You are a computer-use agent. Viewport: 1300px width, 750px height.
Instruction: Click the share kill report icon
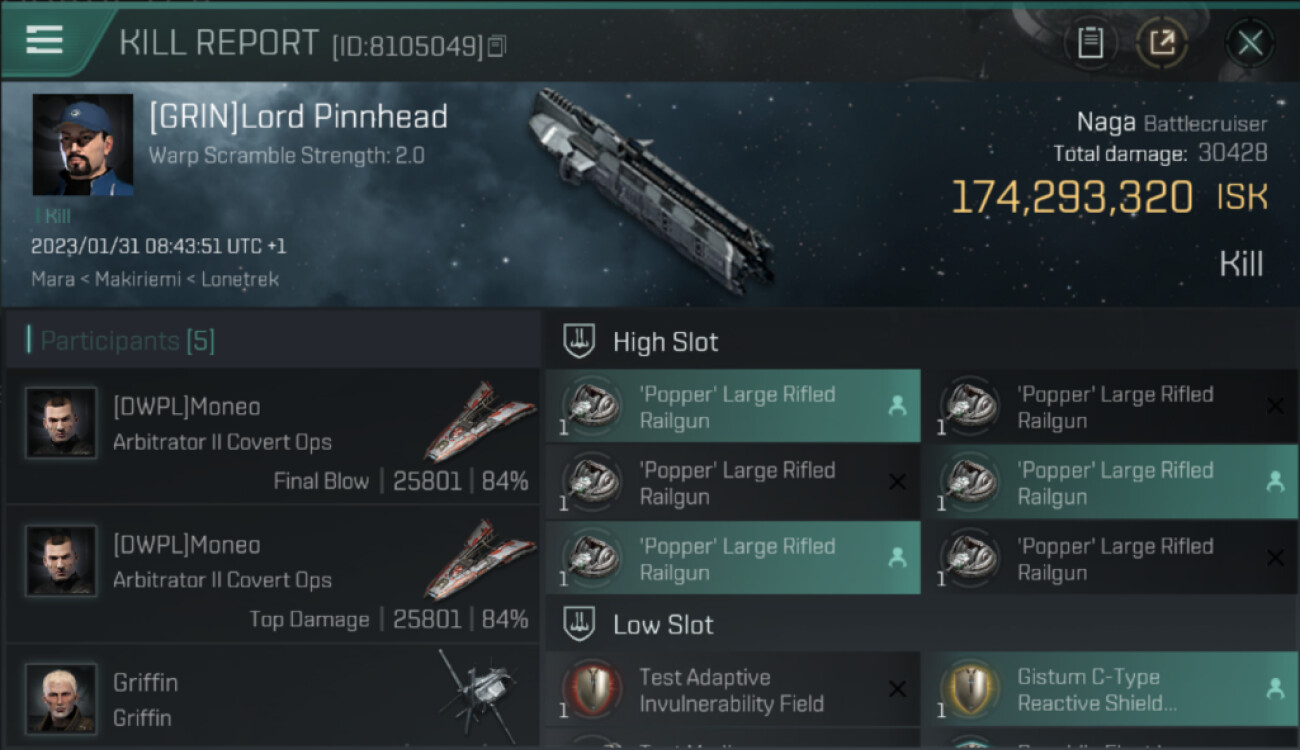[x=1161, y=43]
